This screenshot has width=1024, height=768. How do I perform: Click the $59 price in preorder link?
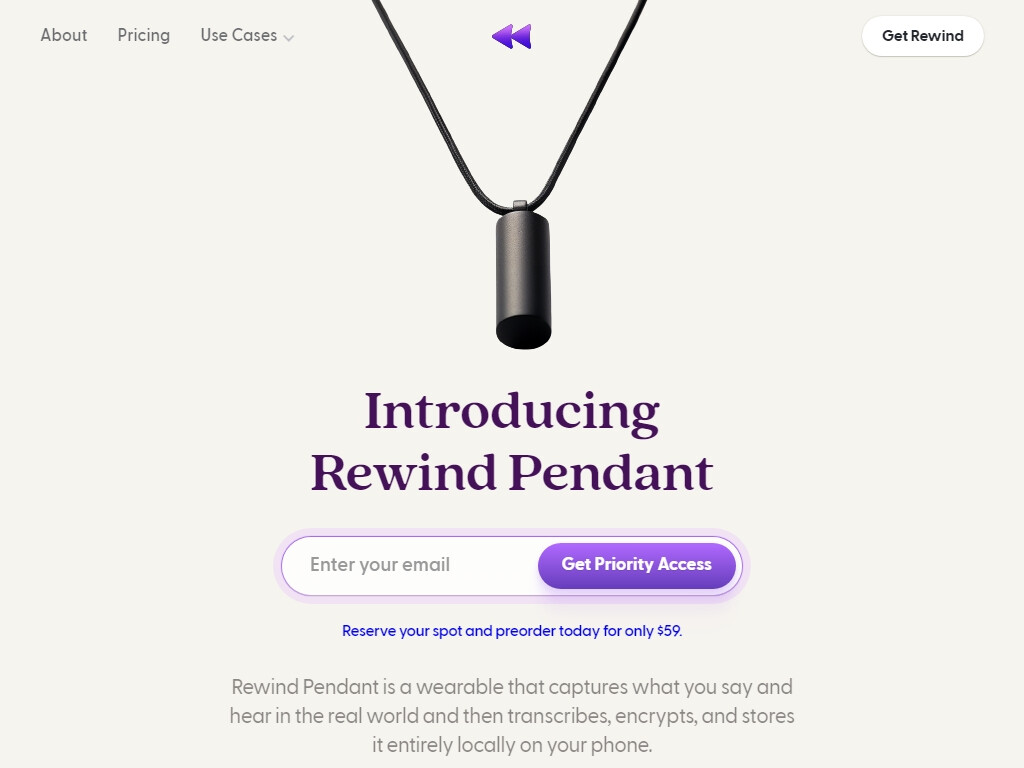[669, 631]
